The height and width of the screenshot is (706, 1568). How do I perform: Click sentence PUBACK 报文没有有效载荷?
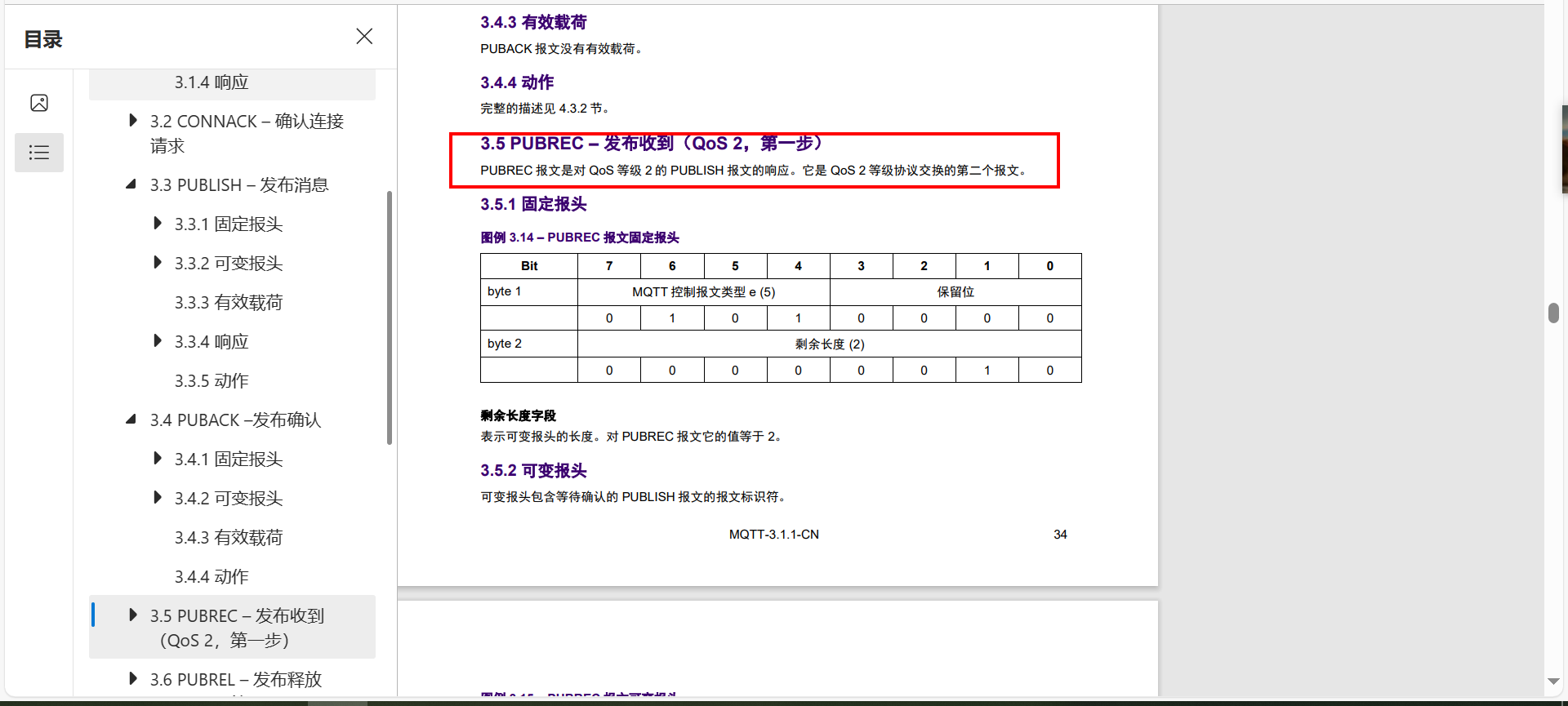coord(561,49)
